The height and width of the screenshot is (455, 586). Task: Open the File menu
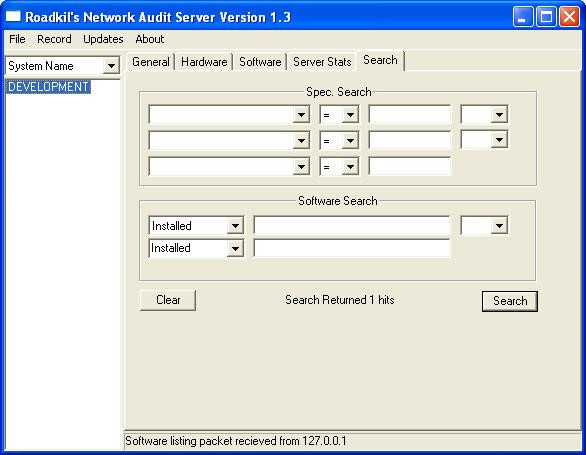[17, 39]
